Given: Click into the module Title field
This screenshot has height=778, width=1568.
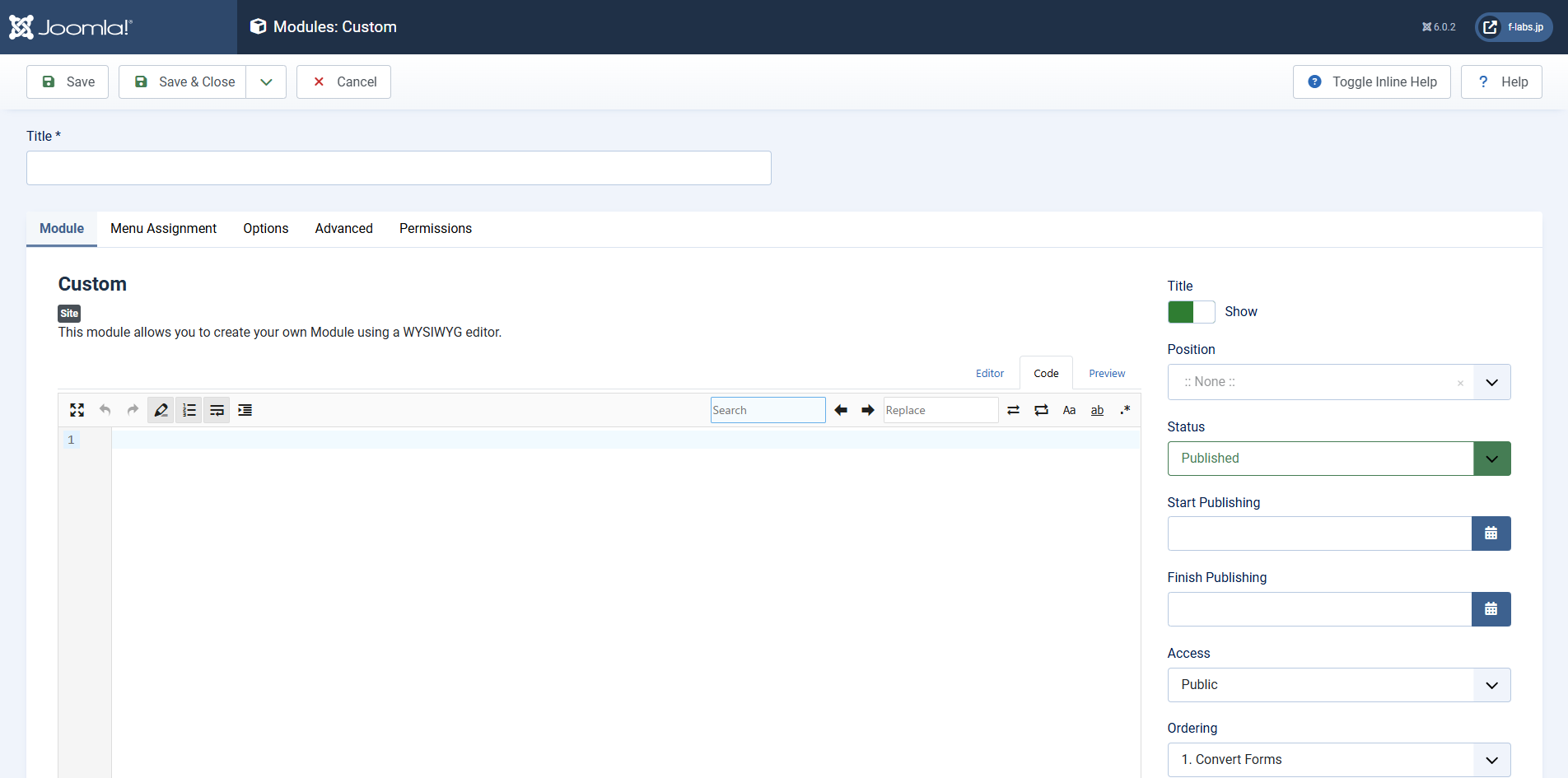Looking at the screenshot, I should tap(399, 168).
